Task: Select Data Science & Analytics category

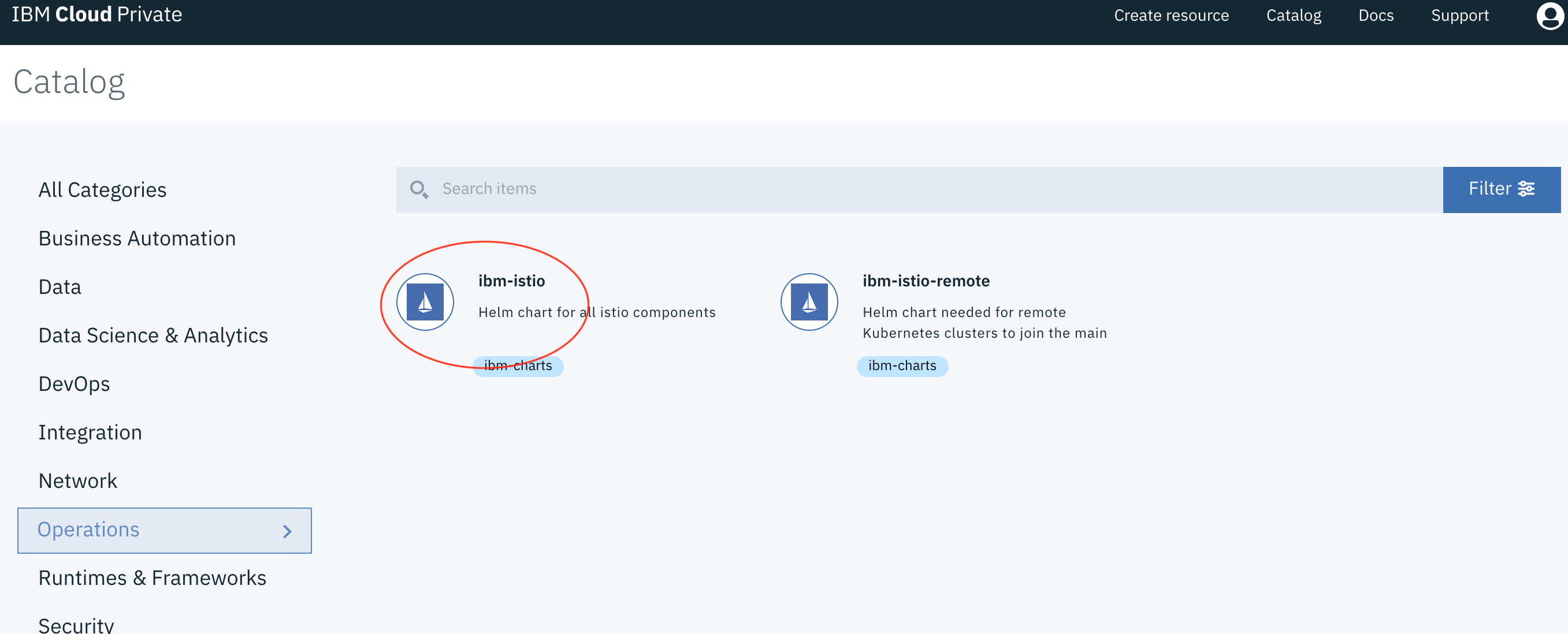Action: coord(153,336)
